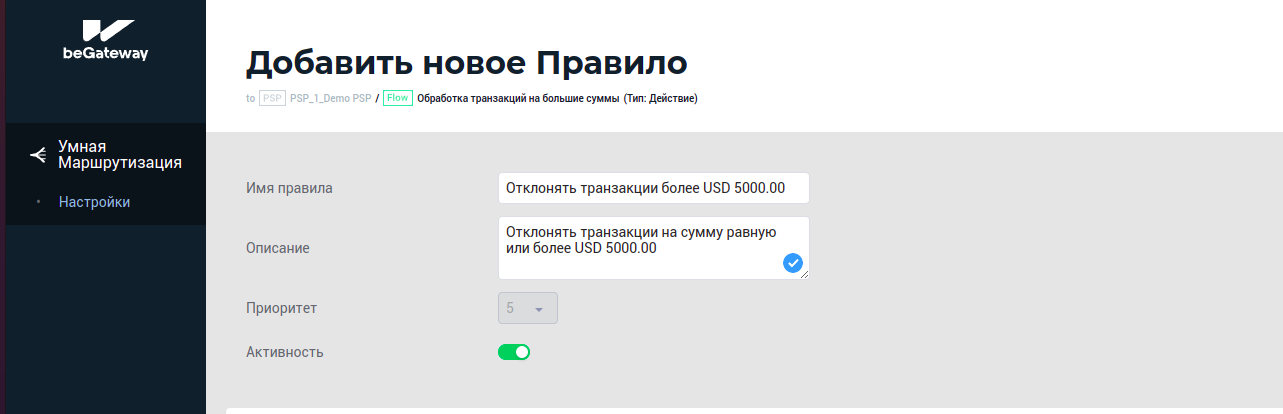Open the PSP_1_Demo PSP breadcrumb link
Screen dimensions: 1283x414
point(330,98)
